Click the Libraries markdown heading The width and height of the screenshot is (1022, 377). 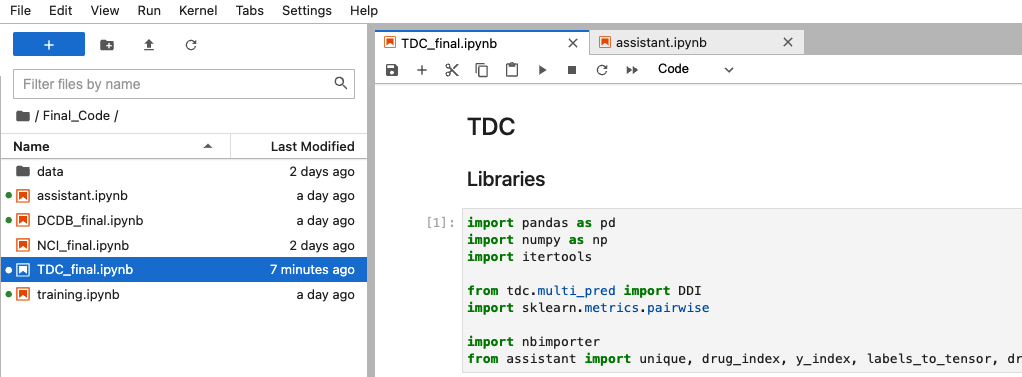point(506,179)
